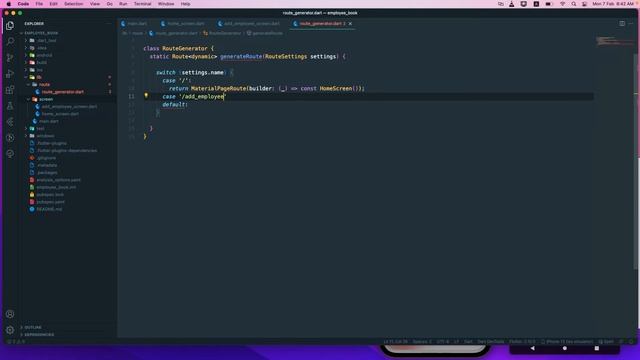Screen dimensions: 640x360
Task: Open the Extensions view
Action: click(x=10, y=90)
